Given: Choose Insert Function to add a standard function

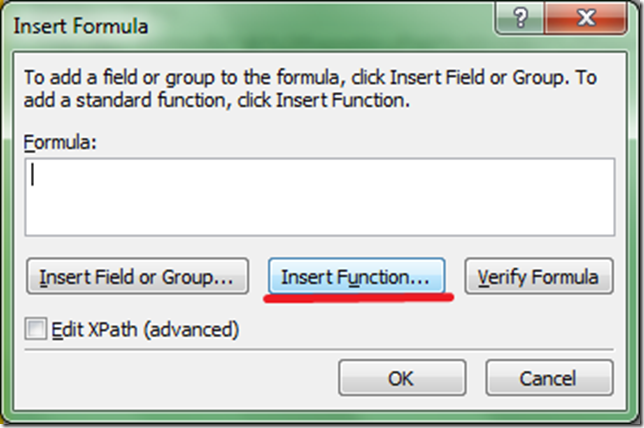Looking at the screenshot, I should point(355,277).
